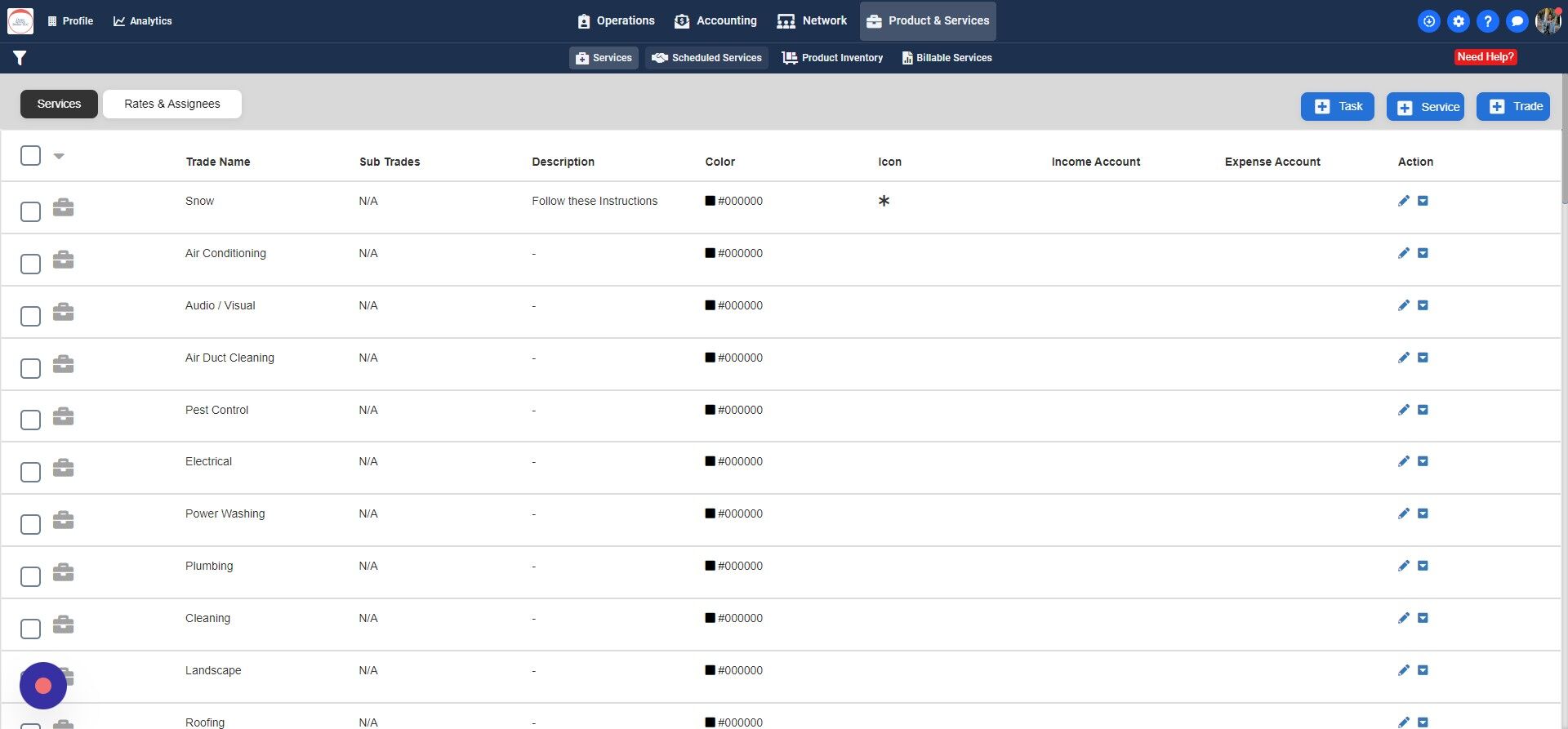Screen dimensions: 1568x729
Task: Tick the Pest Control row checkbox
Action: coord(30,420)
